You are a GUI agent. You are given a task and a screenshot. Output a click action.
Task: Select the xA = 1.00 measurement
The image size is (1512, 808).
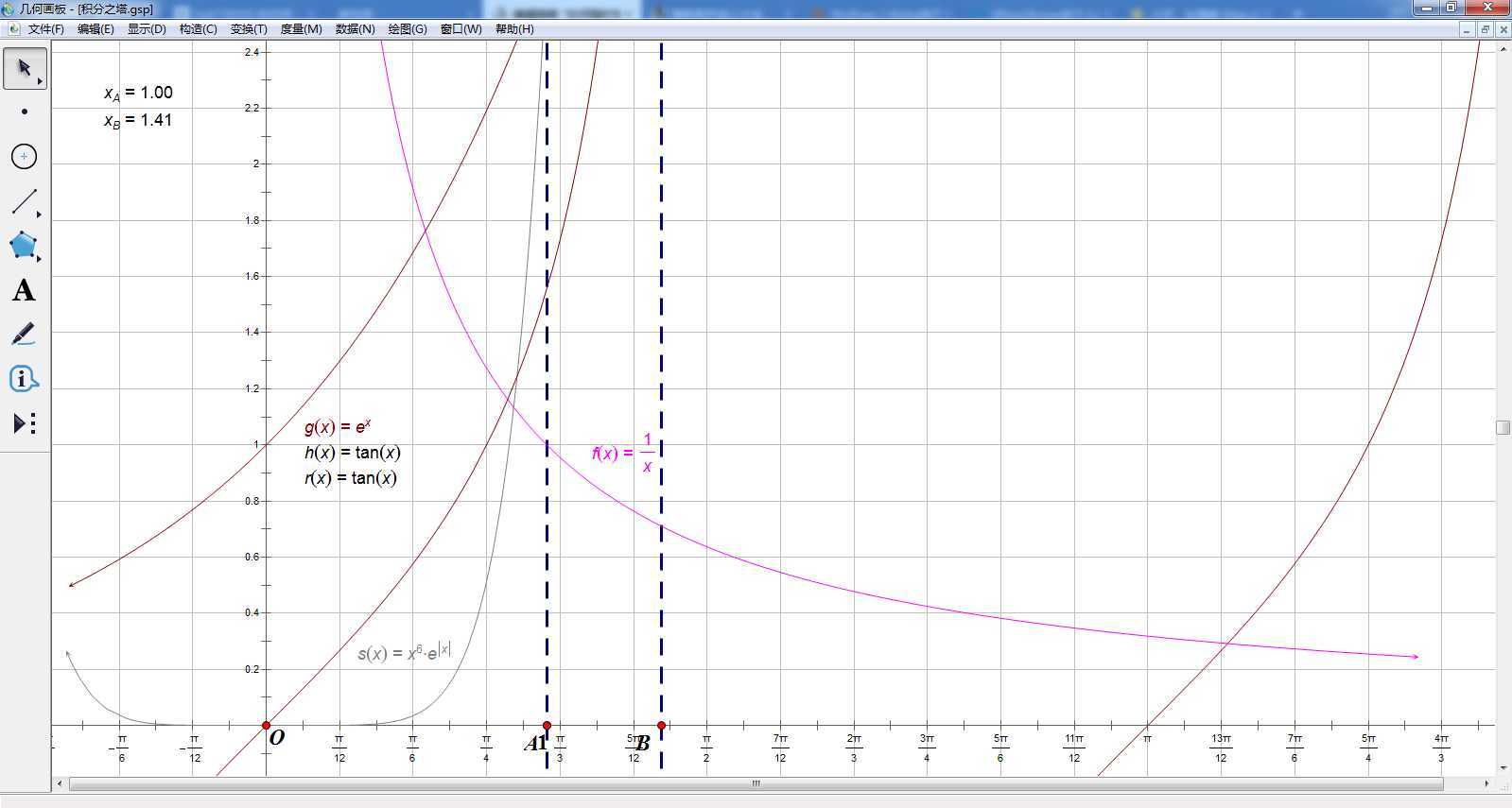(138, 93)
